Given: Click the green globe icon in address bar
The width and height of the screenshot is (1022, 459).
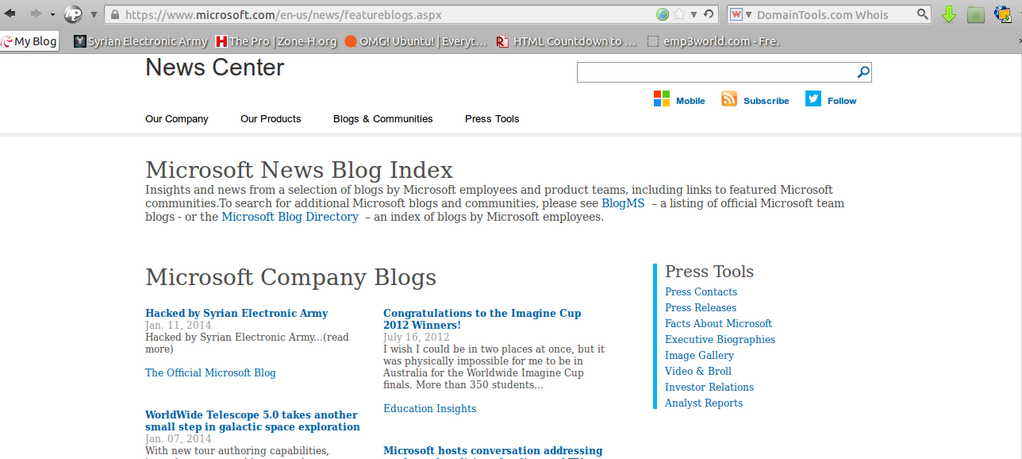Looking at the screenshot, I should tap(663, 14).
